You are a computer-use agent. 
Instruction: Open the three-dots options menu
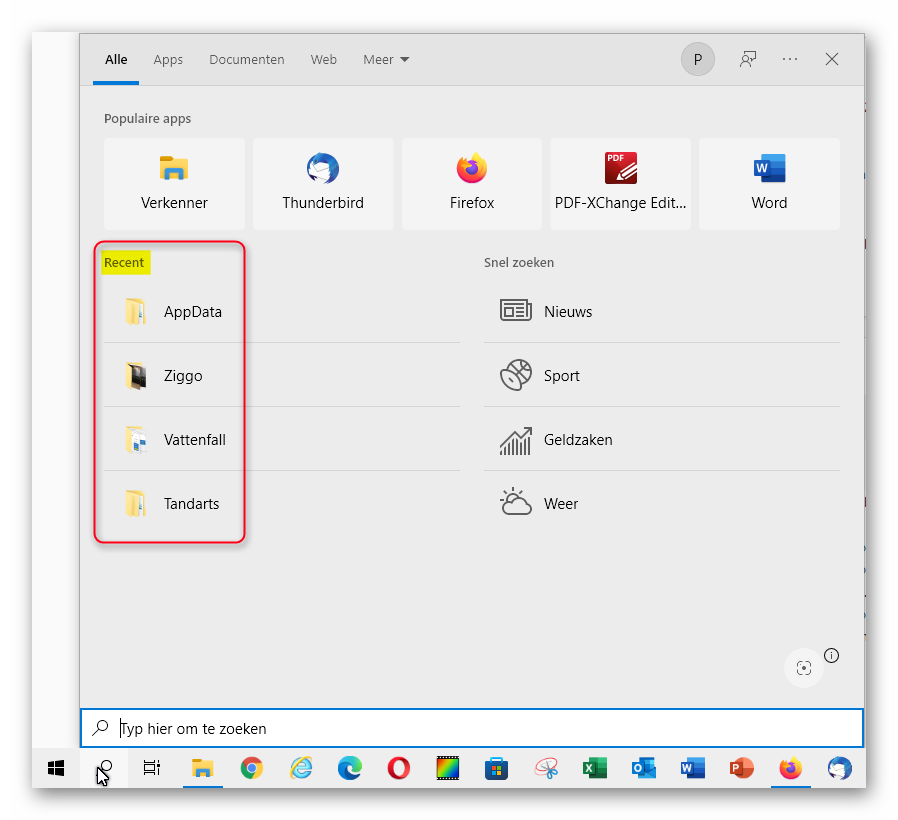790,59
